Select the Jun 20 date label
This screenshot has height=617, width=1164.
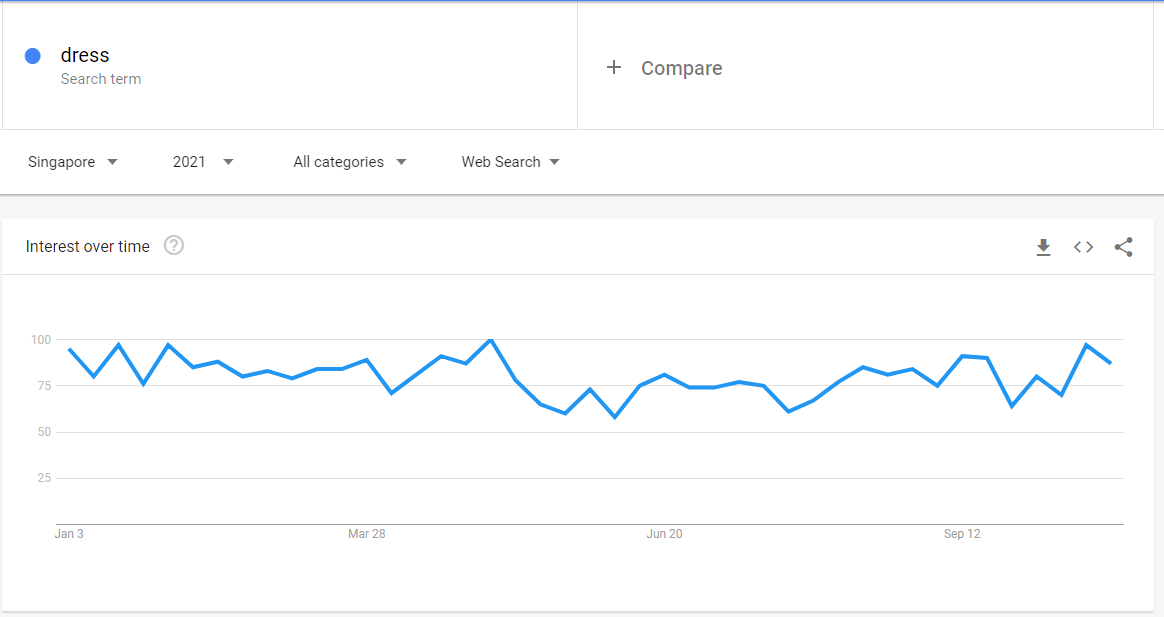click(664, 534)
